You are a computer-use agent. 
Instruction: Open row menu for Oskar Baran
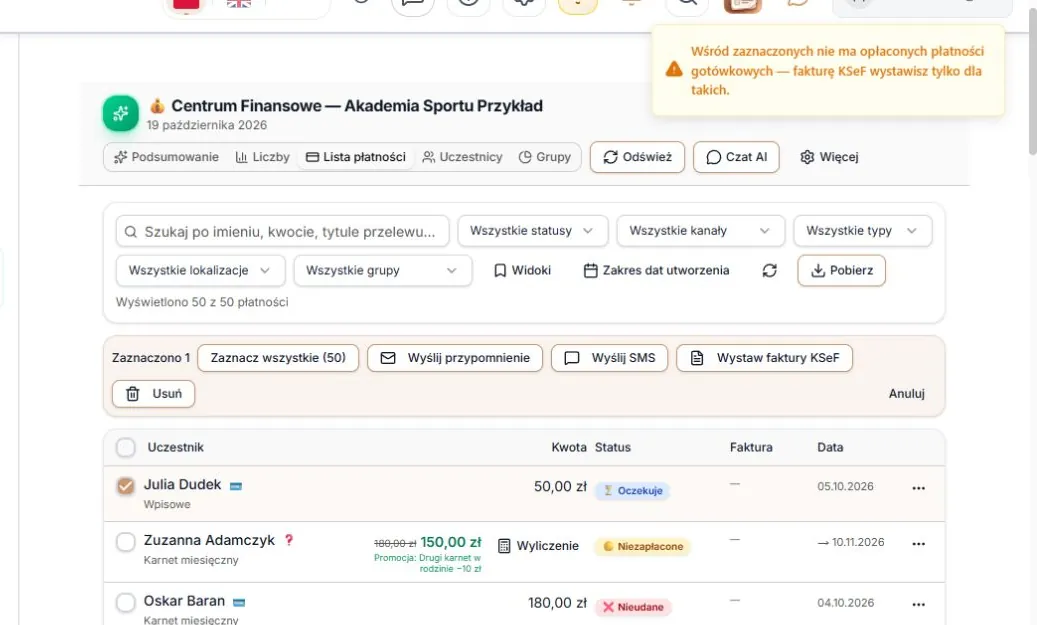click(918, 604)
